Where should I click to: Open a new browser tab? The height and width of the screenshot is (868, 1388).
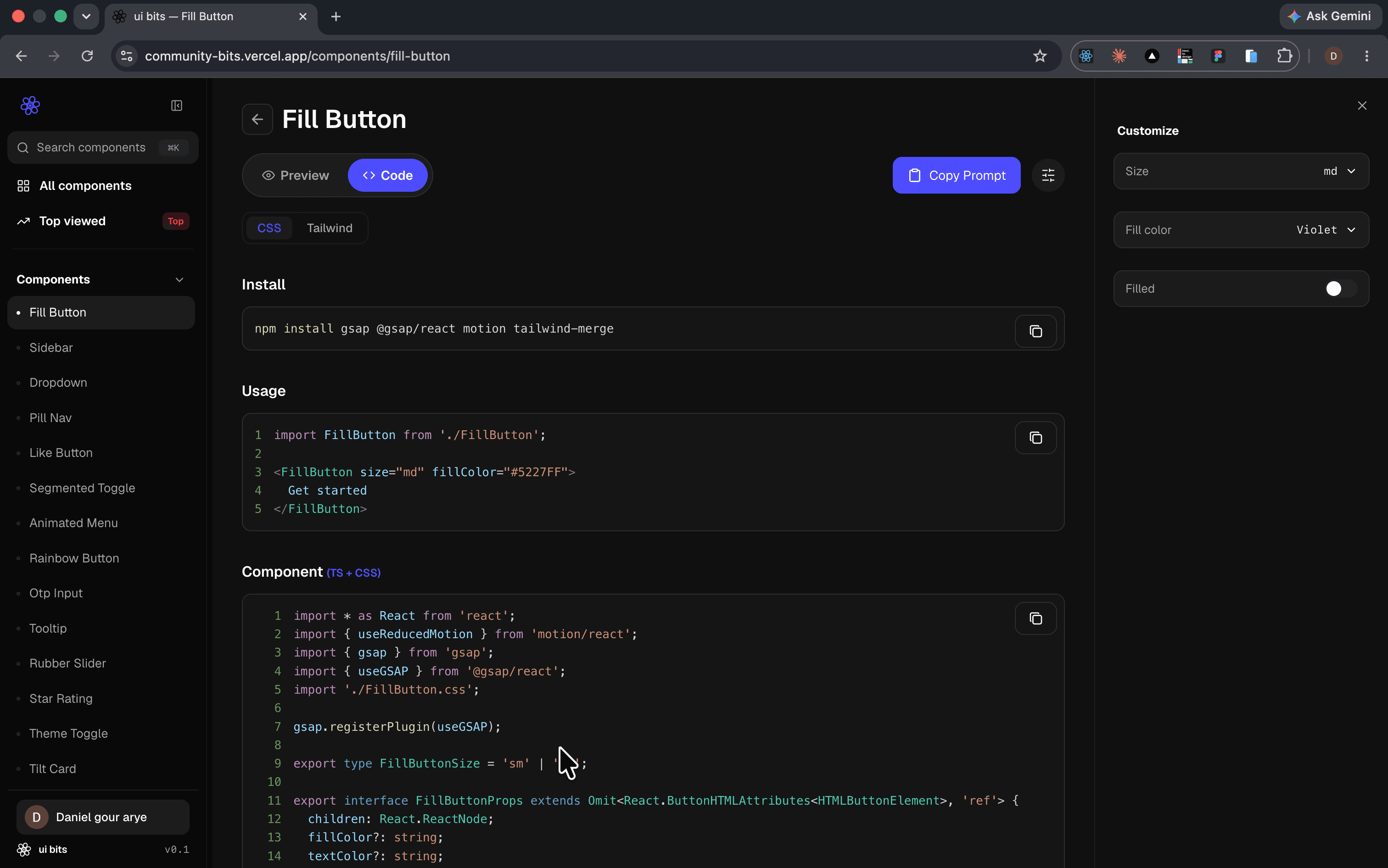pyautogui.click(x=336, y=17)
